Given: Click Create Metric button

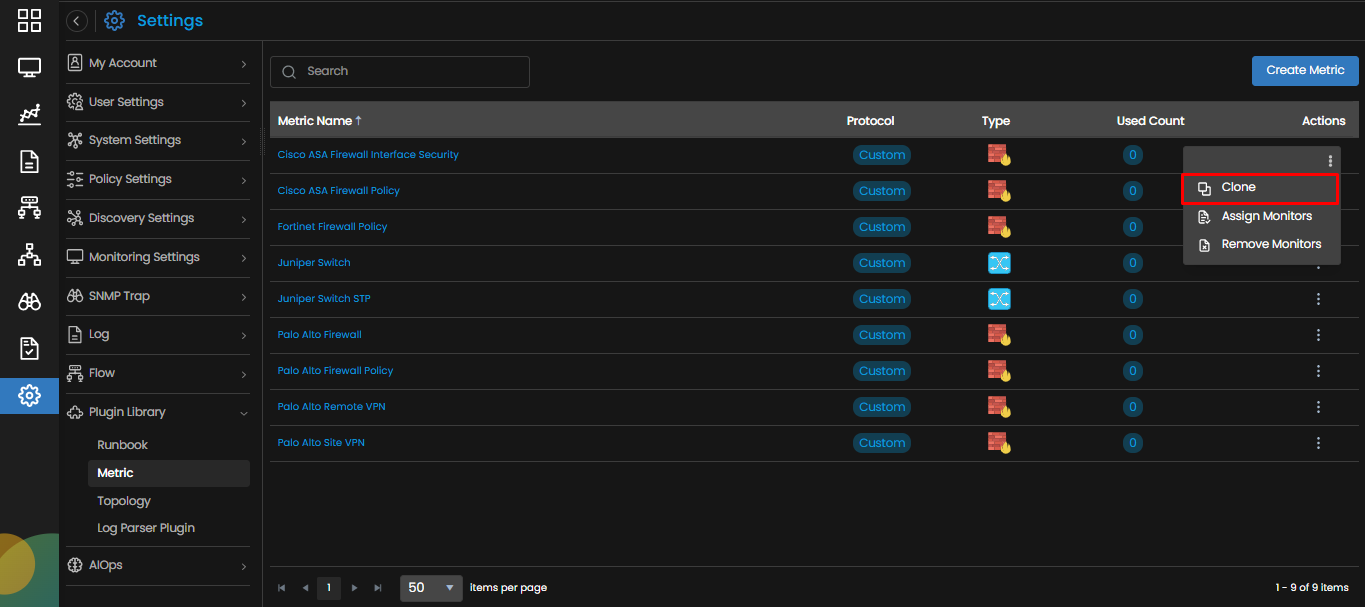Looking at the screenshot, I should 1305,70.
